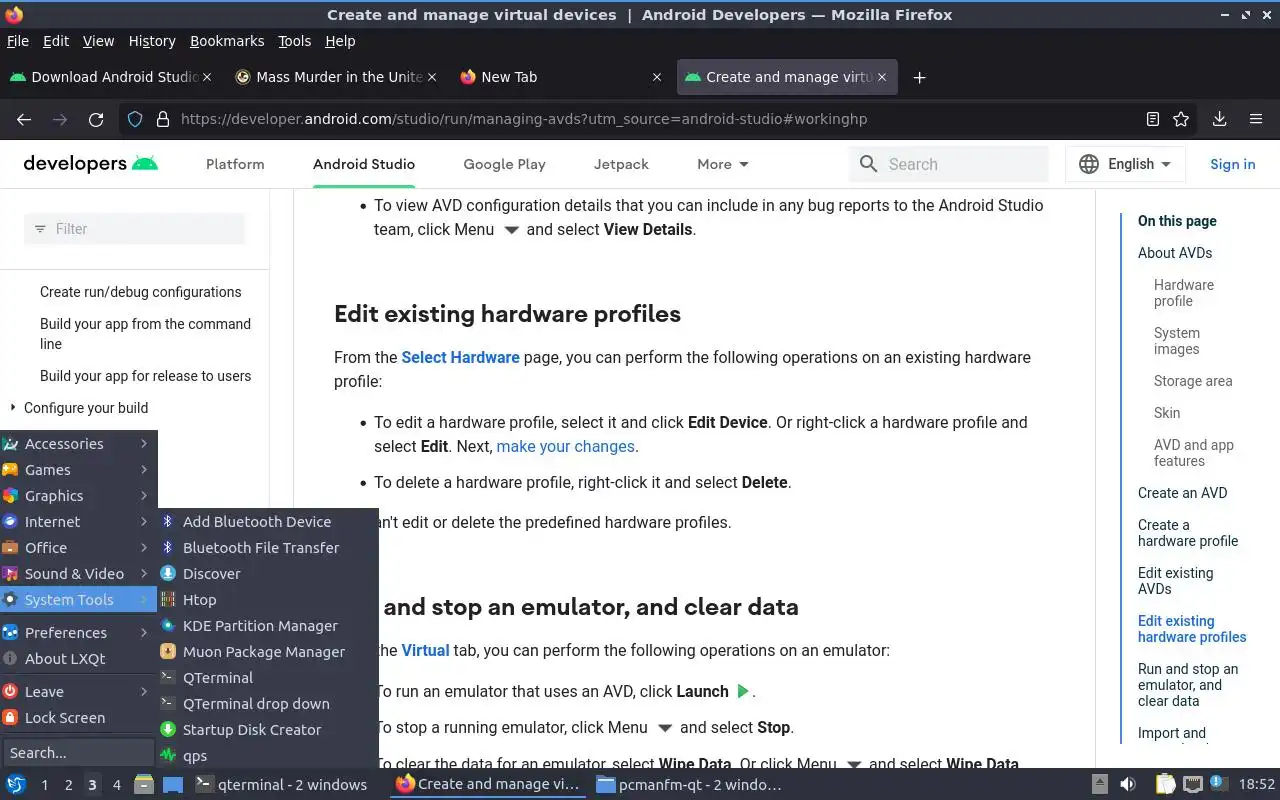The width and height of the screenshot is (1280, 800).
Task: Click the Firefox back arrow button
Action: (x=24, y=119)
